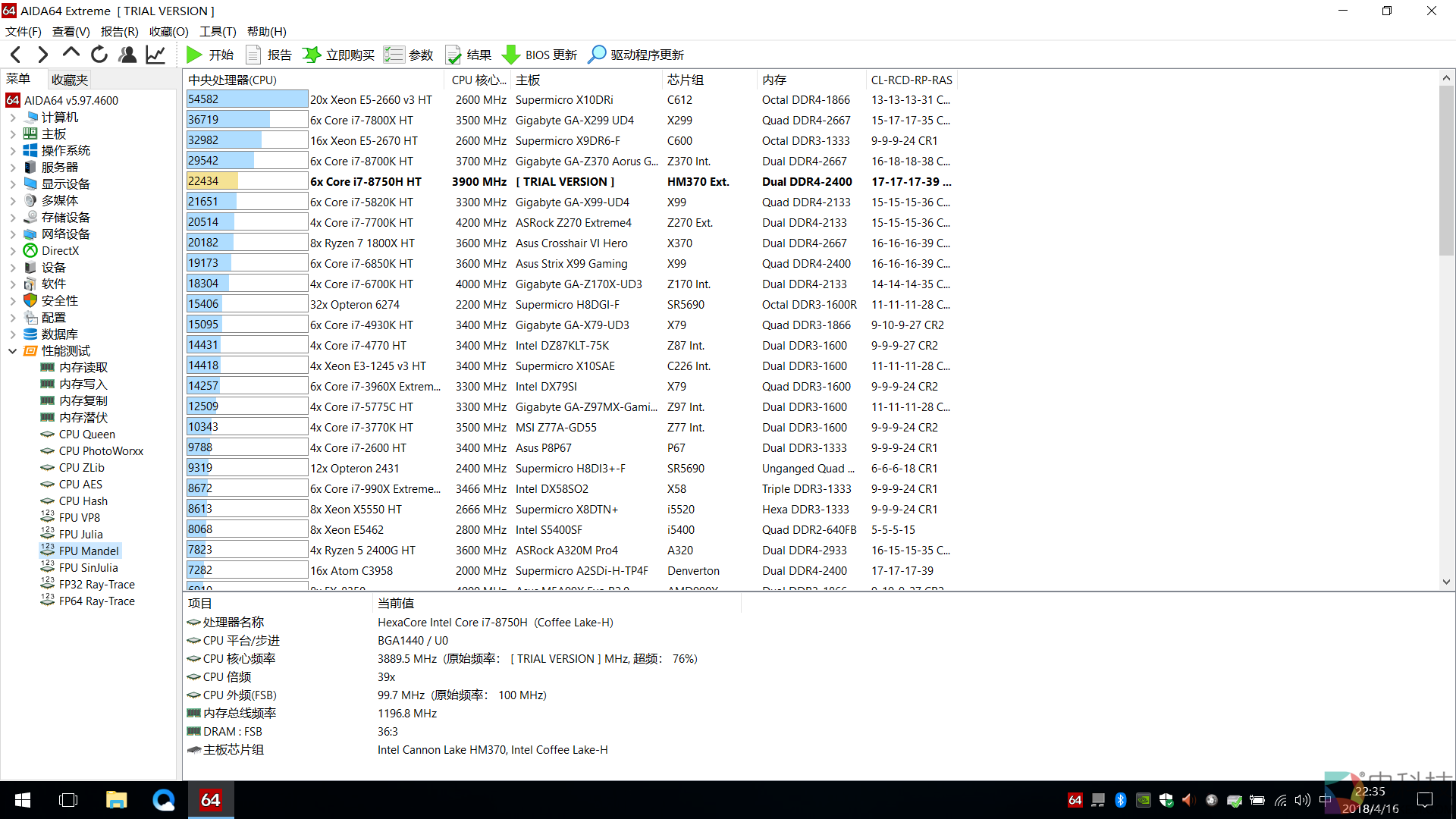Click the navigate up arrow icon
Image resolution: width=1456 pixels, height=819 pixels.
coord(71,53)
